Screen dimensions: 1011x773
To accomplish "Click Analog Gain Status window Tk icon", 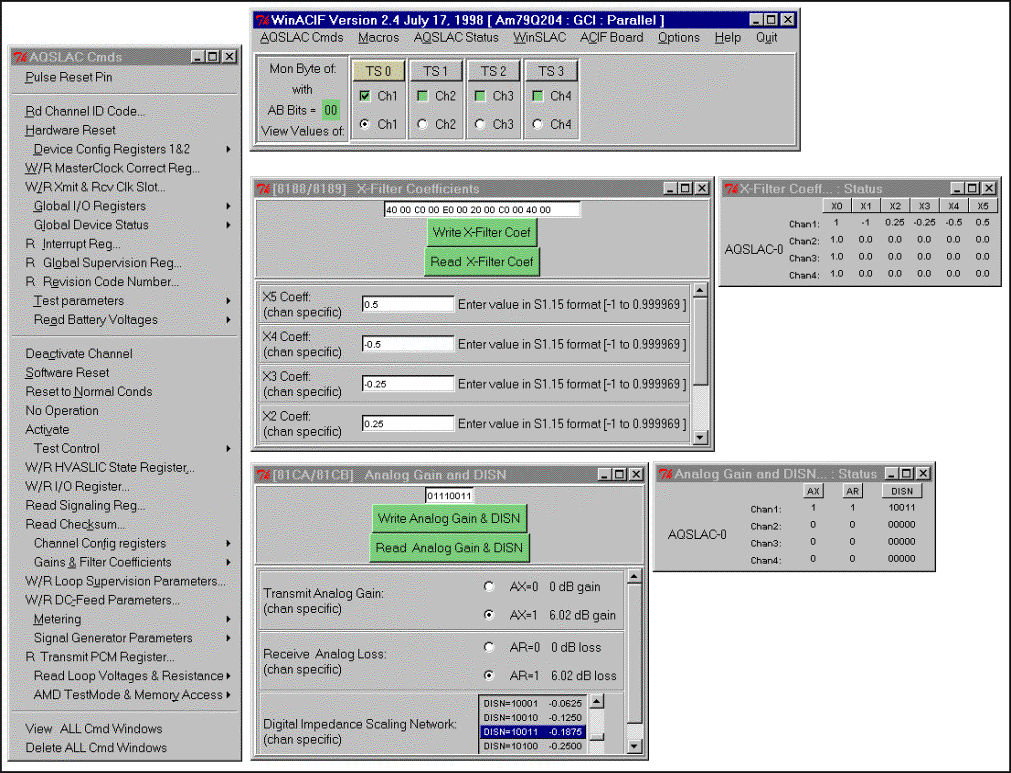I will pos(665,474).
